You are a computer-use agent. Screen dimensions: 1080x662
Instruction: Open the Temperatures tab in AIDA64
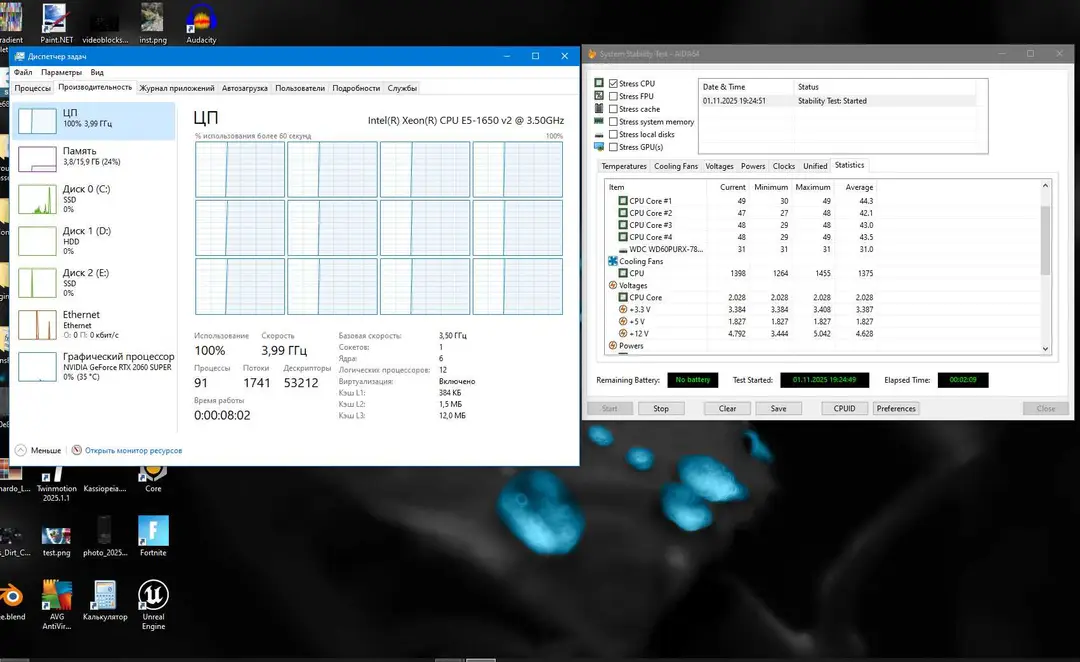tap(624, 166)
